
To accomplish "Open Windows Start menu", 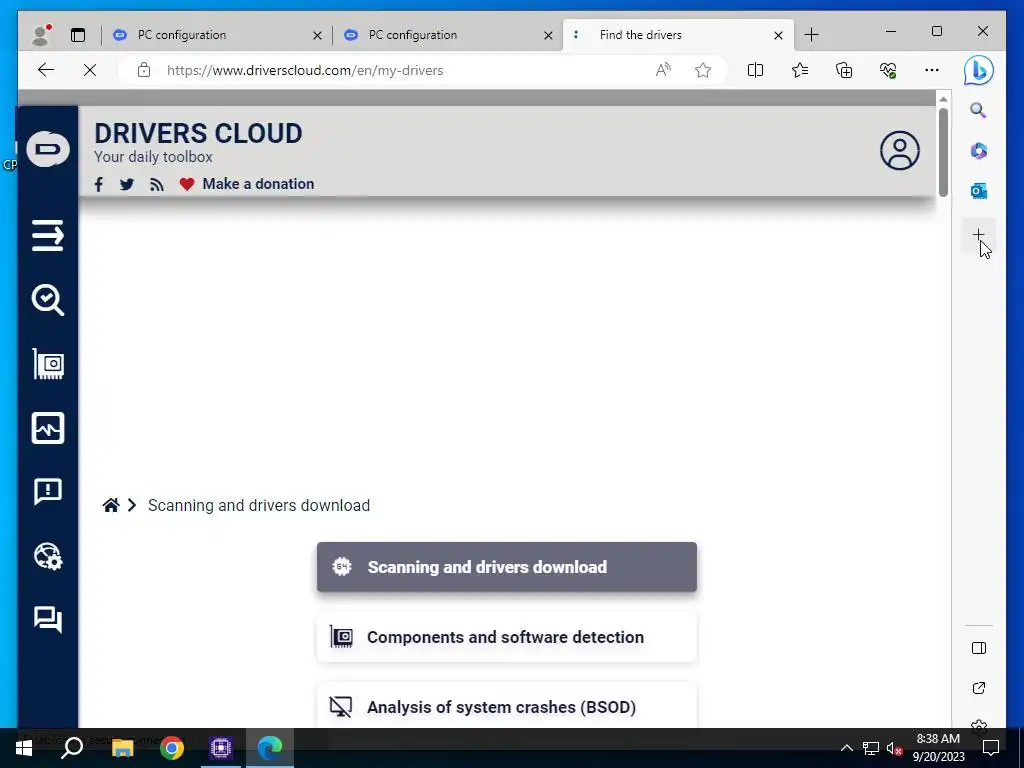I will tap(23, 748).
